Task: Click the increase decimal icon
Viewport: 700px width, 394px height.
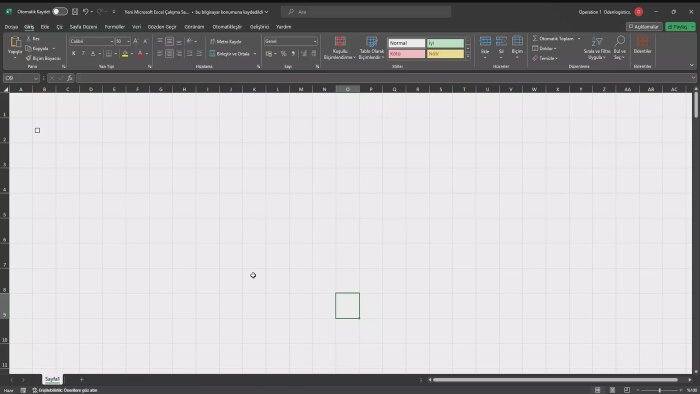Action: click(304, 54)
